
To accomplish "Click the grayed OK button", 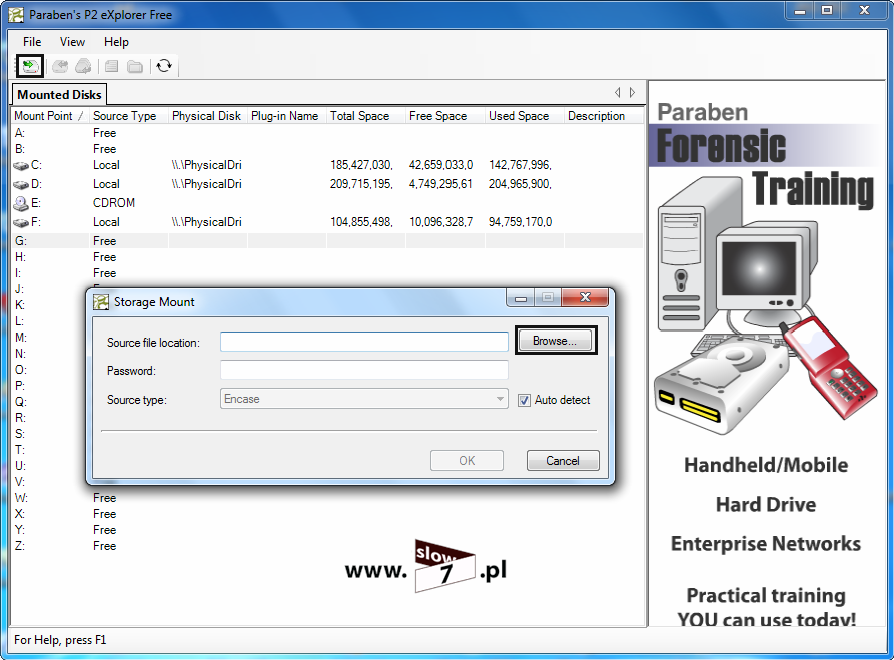I will click(x=467, y=461).
